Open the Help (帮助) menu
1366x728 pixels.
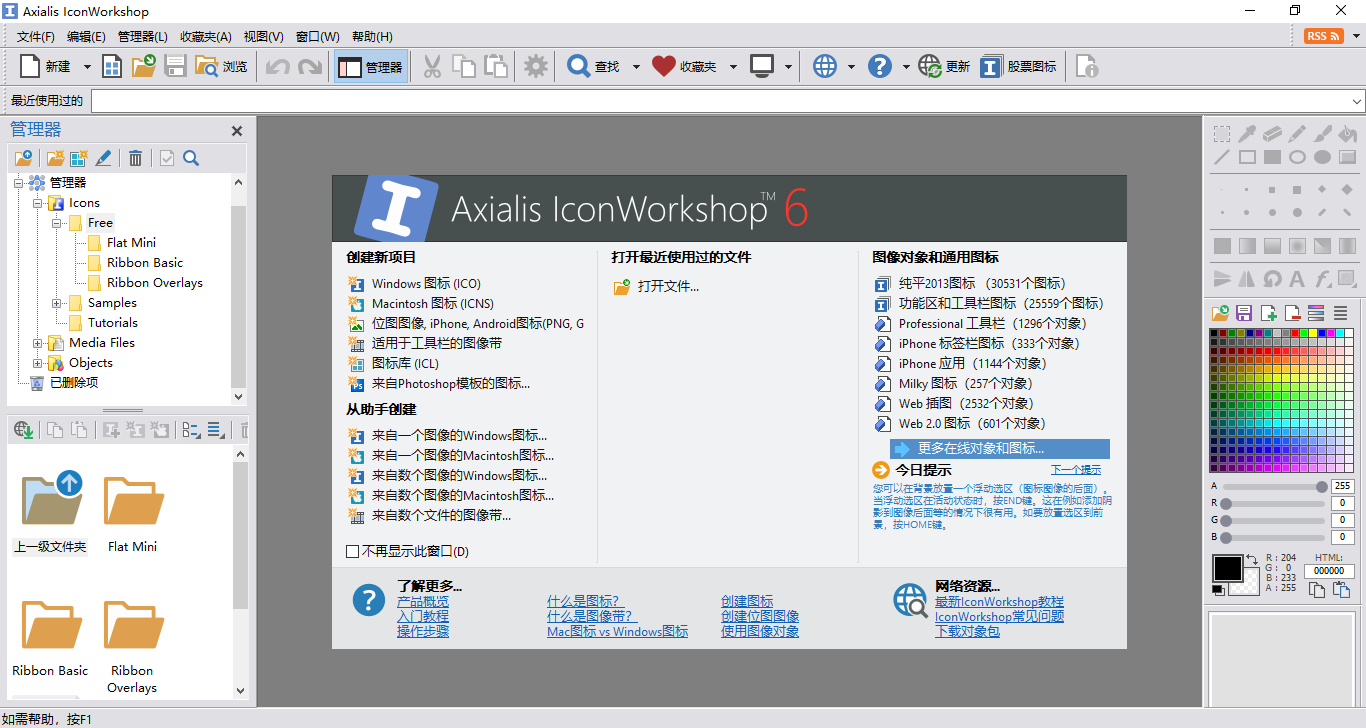point(372,37)
